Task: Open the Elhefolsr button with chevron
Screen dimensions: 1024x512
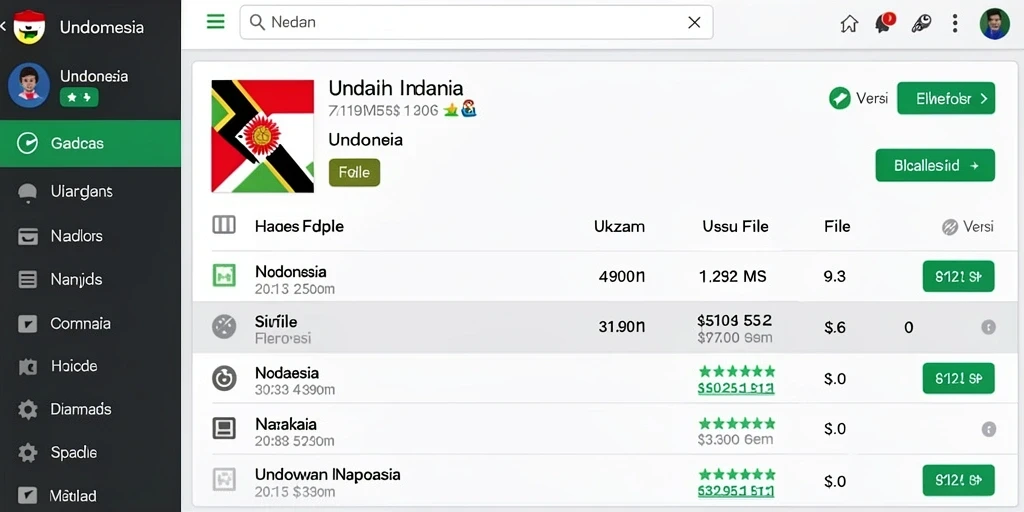Action: click(946, 99)
